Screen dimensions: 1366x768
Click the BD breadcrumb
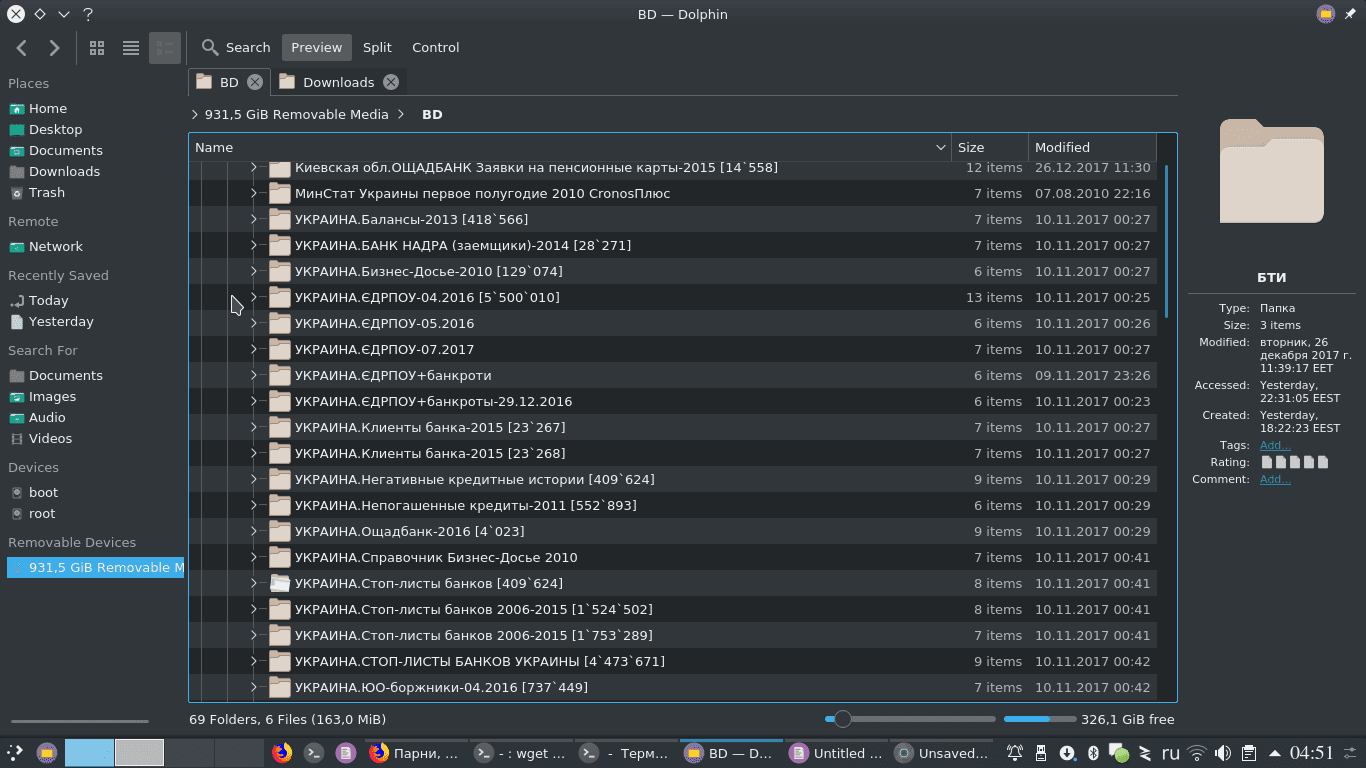432,114
